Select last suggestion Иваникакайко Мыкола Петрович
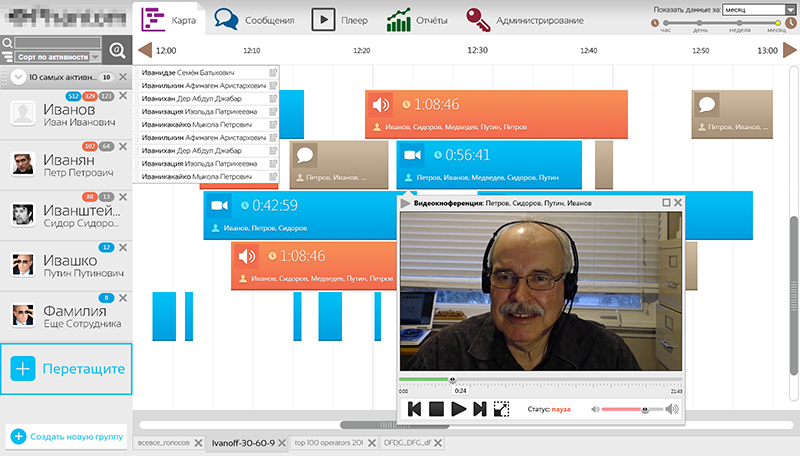The image size is (800, 456). pos(205,176)
